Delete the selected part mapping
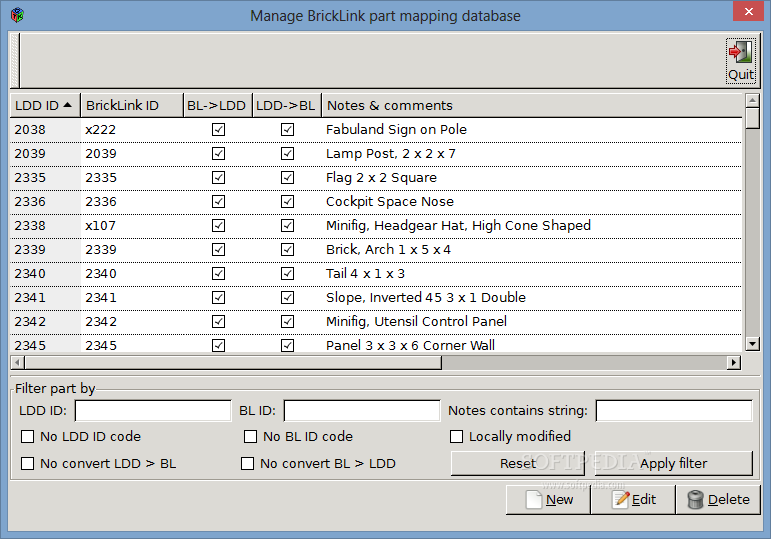771x539 pixels. point(718,500)
